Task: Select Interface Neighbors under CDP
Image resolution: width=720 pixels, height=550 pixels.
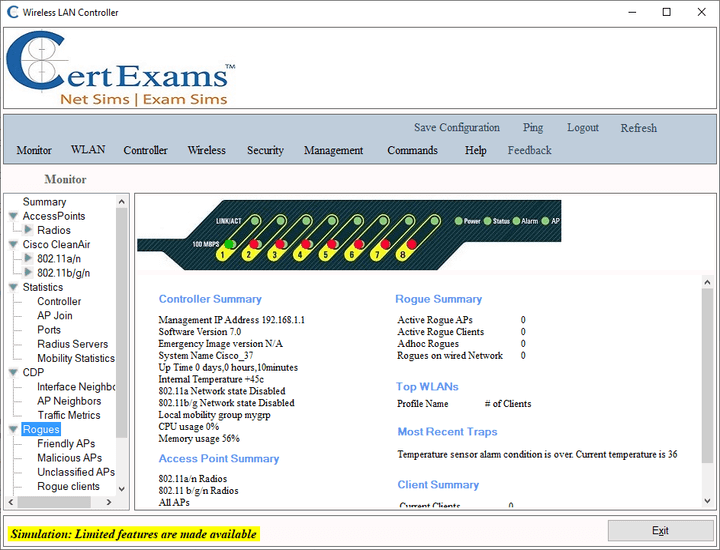Action: click(76, 387)
